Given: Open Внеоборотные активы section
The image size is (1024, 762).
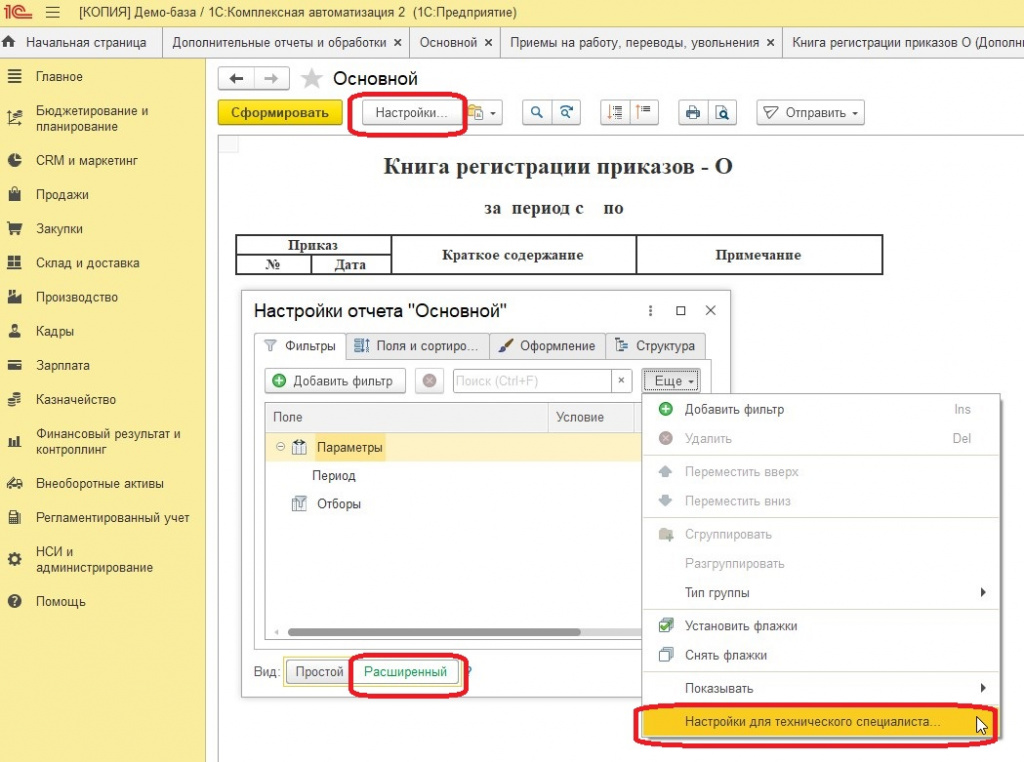Looking at the screenshot, I should click(99, 483).
